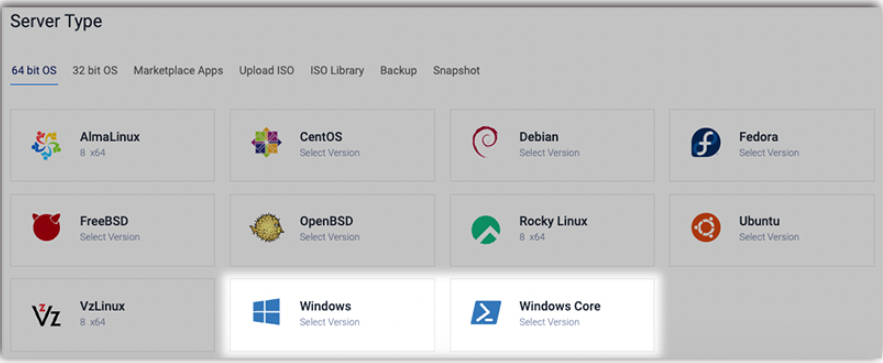This screenshot has height=363, width=883.
Task: Click the FreeBSD daemon logo
Action: [x=46, y=227]
